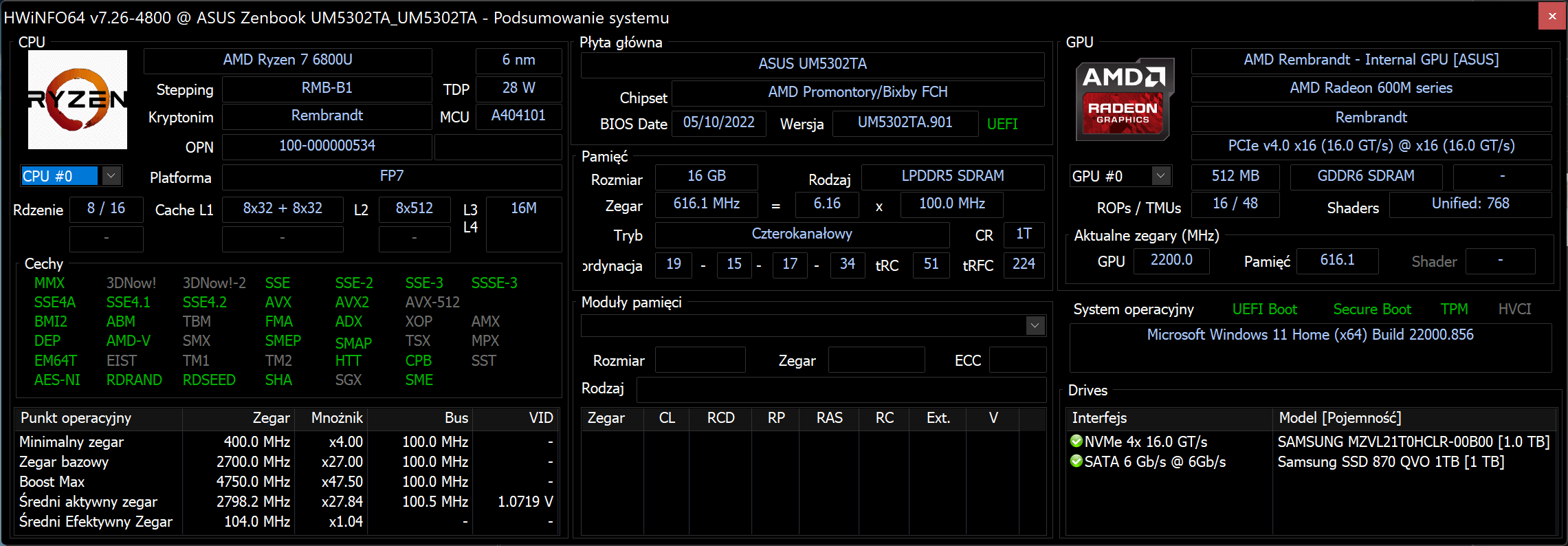The height and width of the screenshot is (546, 1568).
Task: Click the 512 MB GPU memory value
Action: [x=1235, y=176]
